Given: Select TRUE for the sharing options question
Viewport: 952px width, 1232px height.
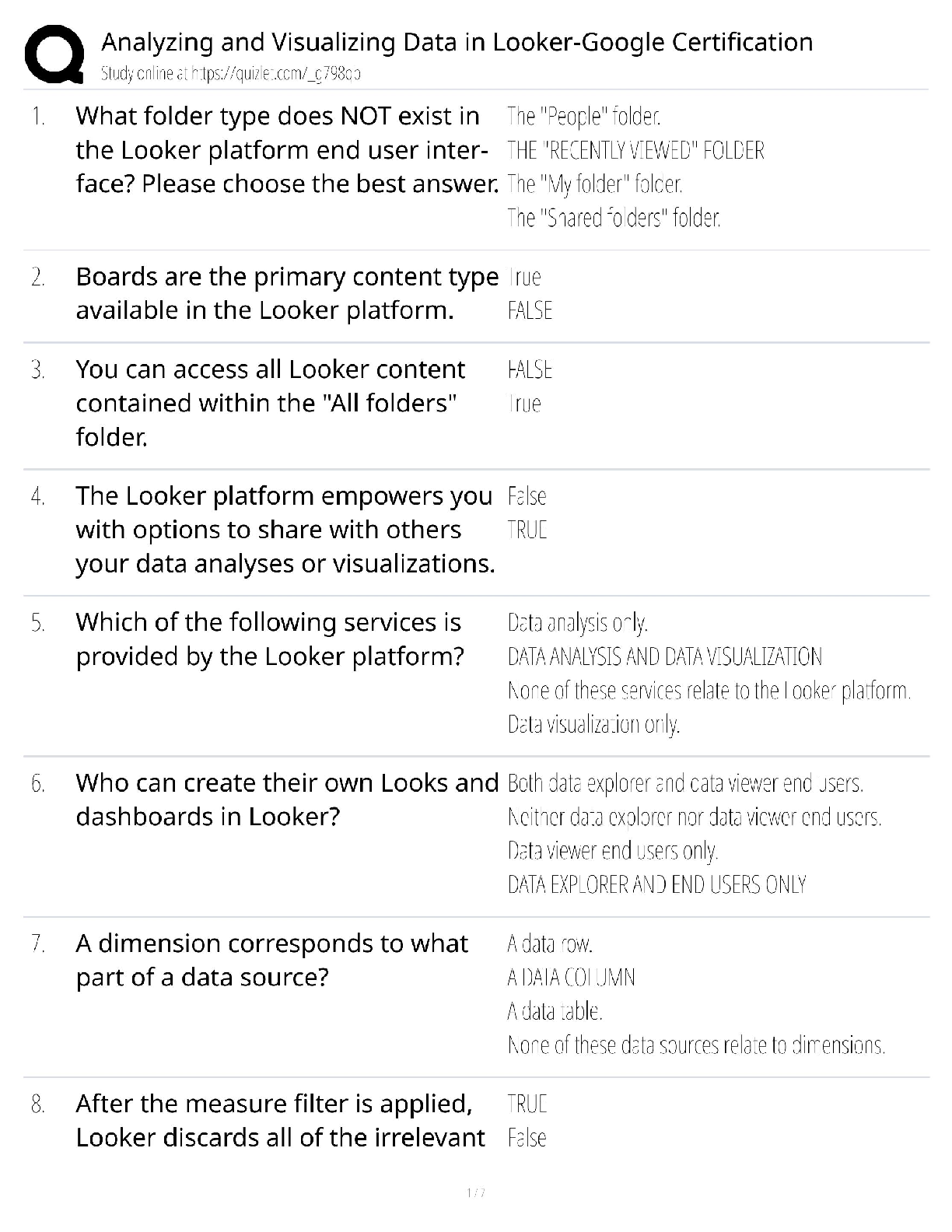Looking at the screenshot, I should 527,530.
